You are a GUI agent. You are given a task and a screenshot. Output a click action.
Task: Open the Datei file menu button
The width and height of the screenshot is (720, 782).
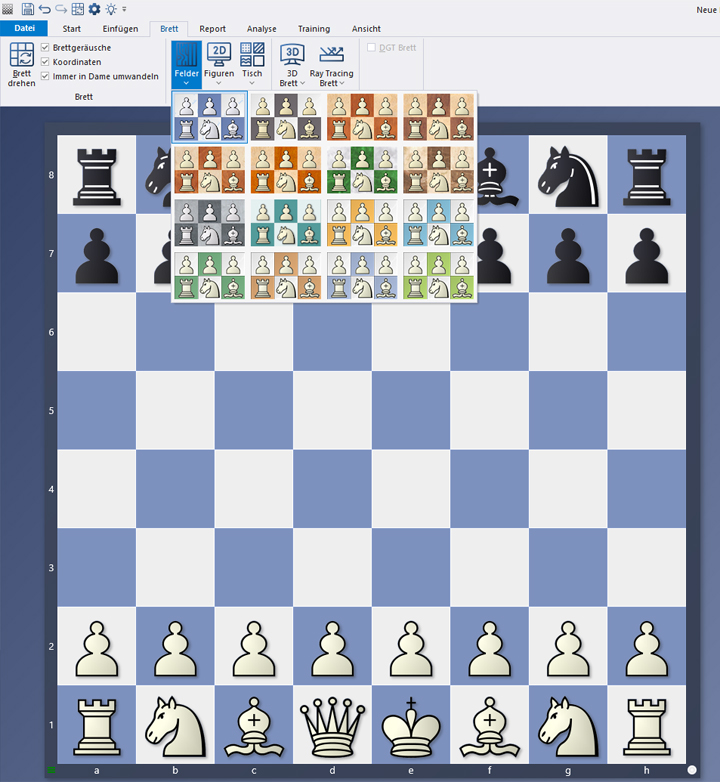23,29
